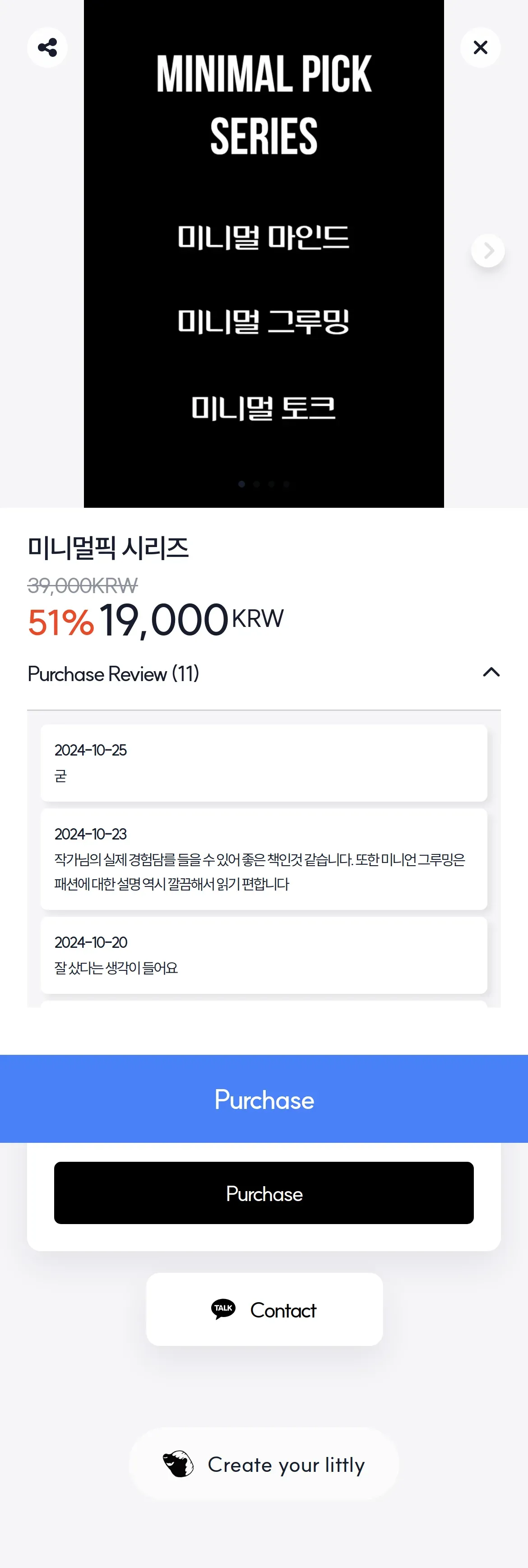Click the KakaoTalk speech bubble icon
This screenshot has height=1568, width=528.
[x=223, y=1308]
